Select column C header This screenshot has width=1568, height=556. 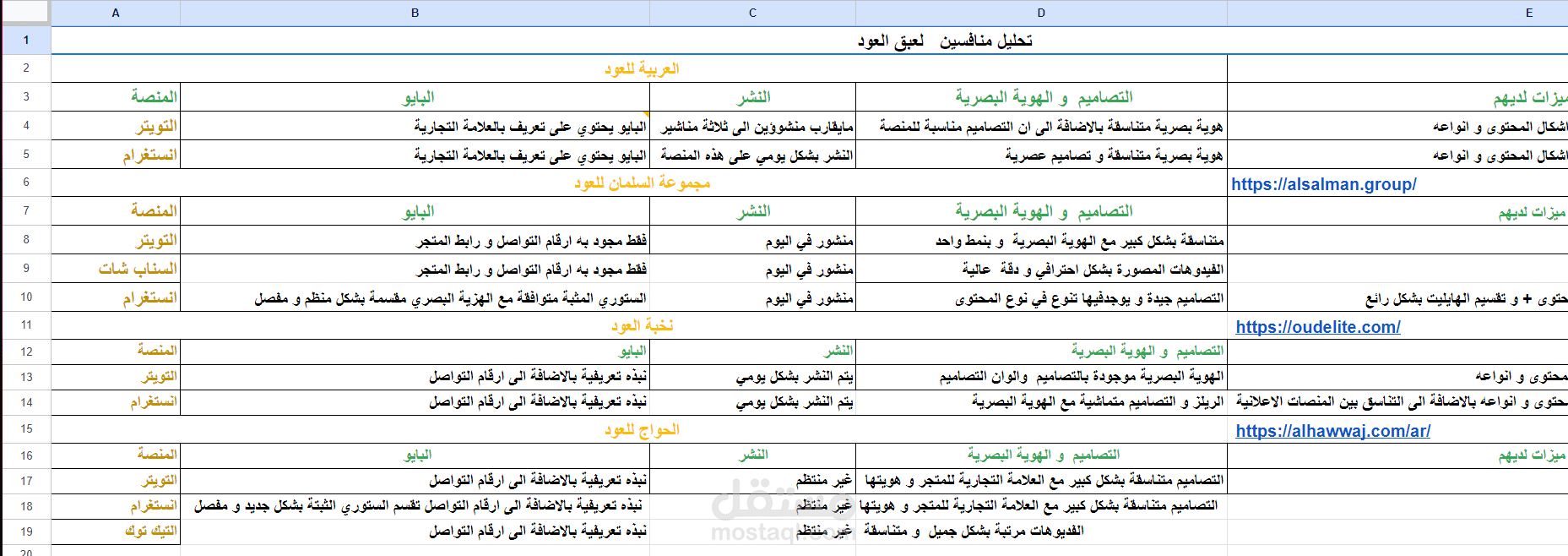pos(752,13)
